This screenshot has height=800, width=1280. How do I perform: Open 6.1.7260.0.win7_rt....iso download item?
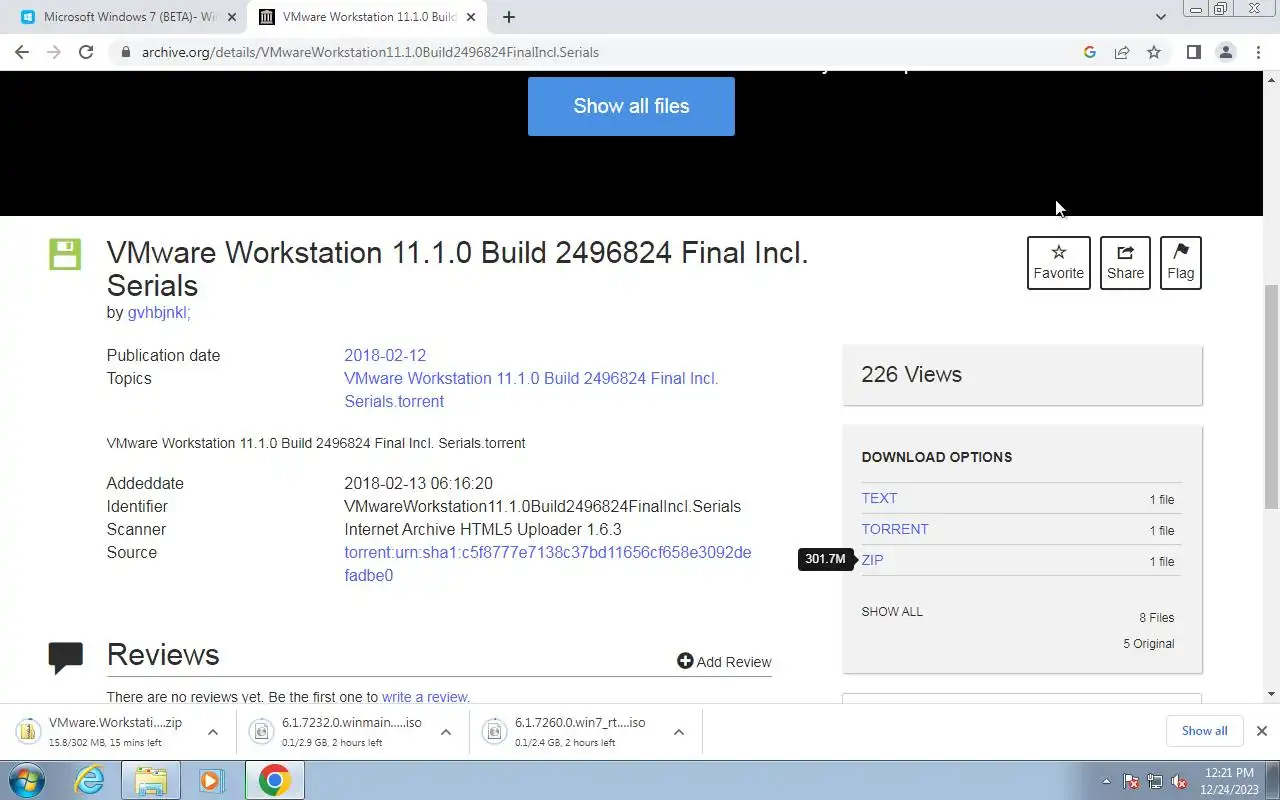click(572, 732)
